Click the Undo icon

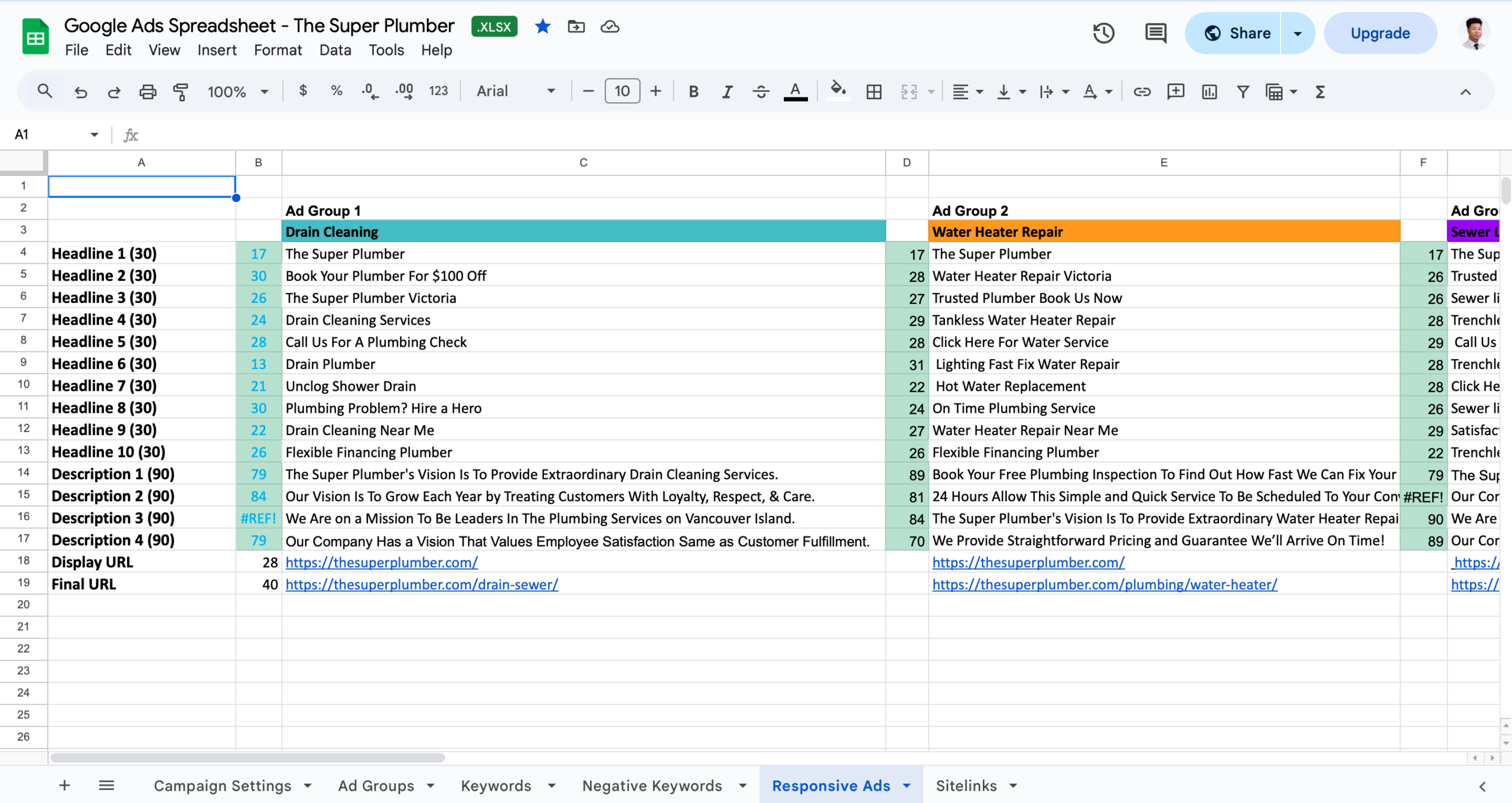(x=81, y=92)
